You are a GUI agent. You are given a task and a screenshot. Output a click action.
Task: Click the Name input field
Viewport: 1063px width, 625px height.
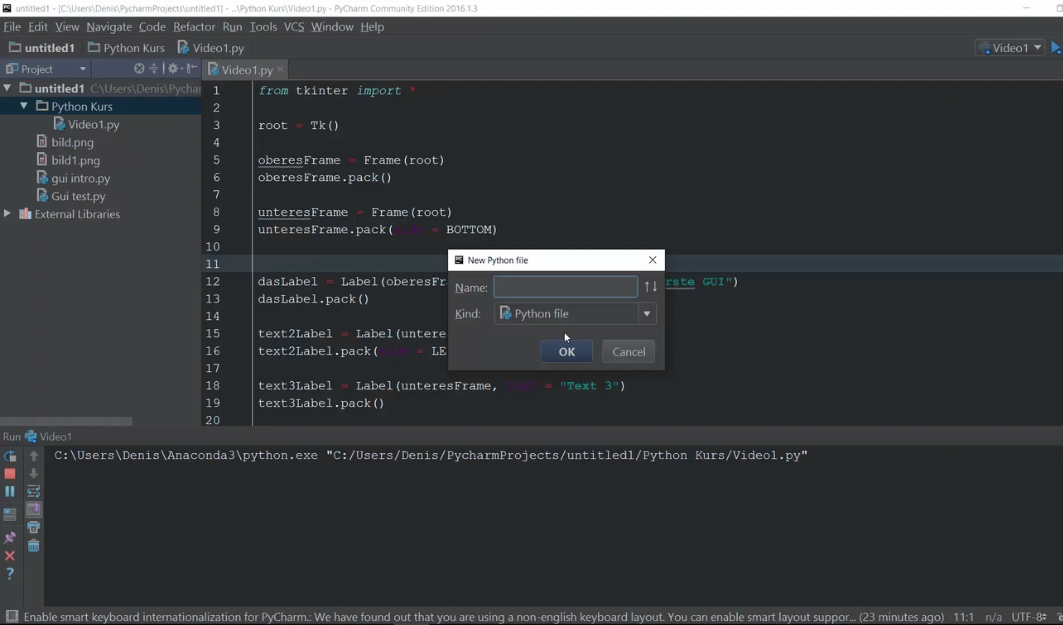(565, 287)
